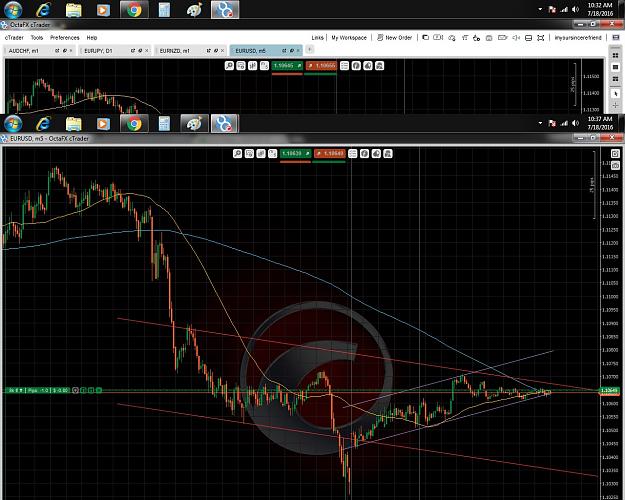The height and width of the screenshot is (500, 625).
Task: Open Chrome on the 10:37 AM taskbar
Action: pos(134,124)
